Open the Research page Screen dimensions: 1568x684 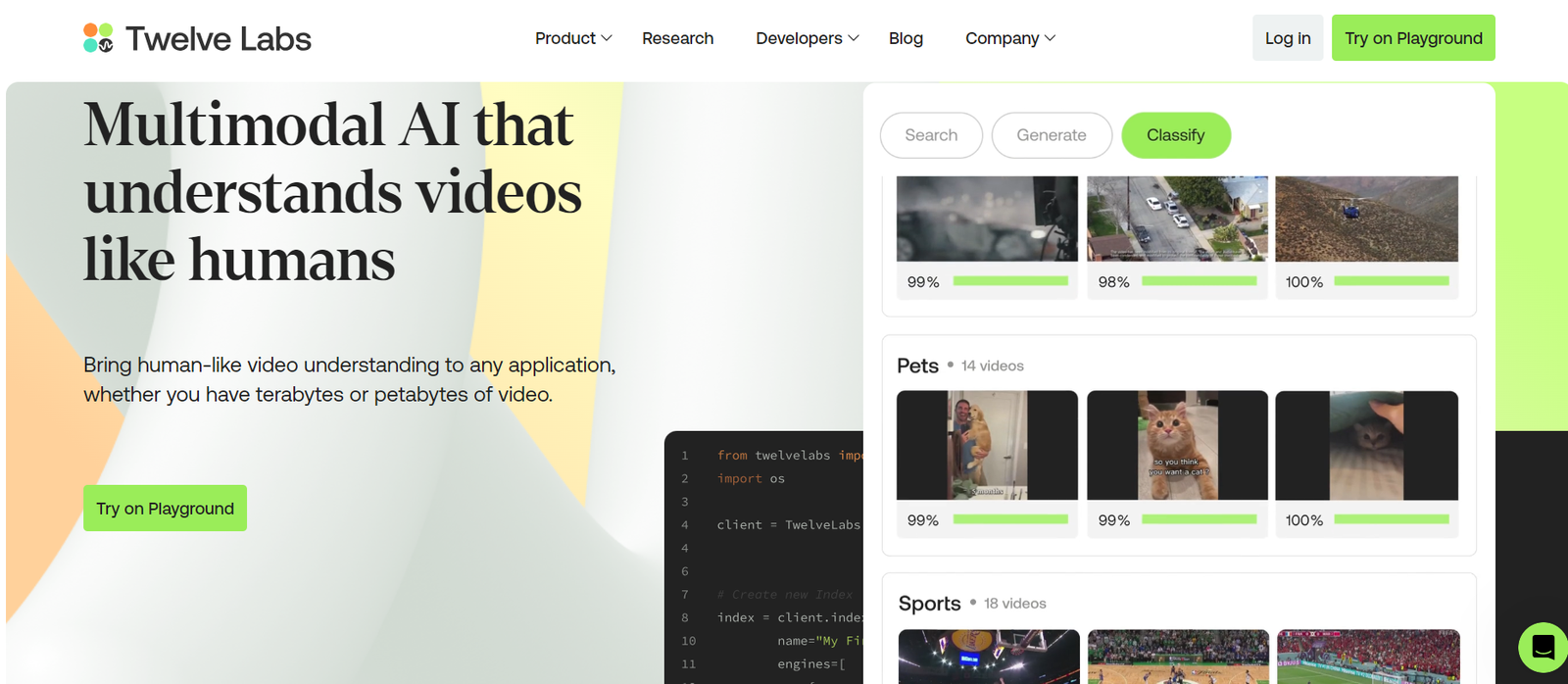click(x=677, y=38)
